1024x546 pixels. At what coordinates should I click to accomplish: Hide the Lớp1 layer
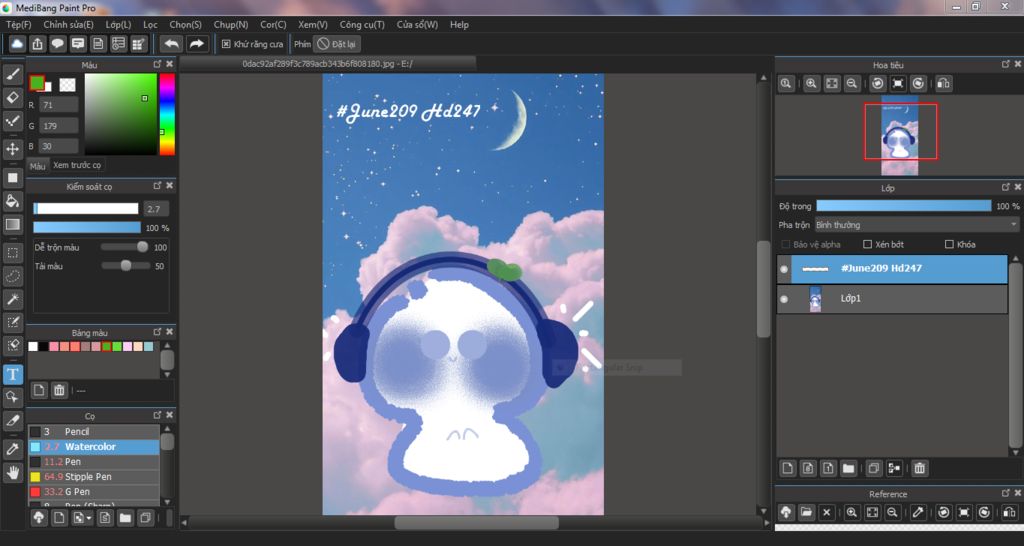click(x=784, y=299)
